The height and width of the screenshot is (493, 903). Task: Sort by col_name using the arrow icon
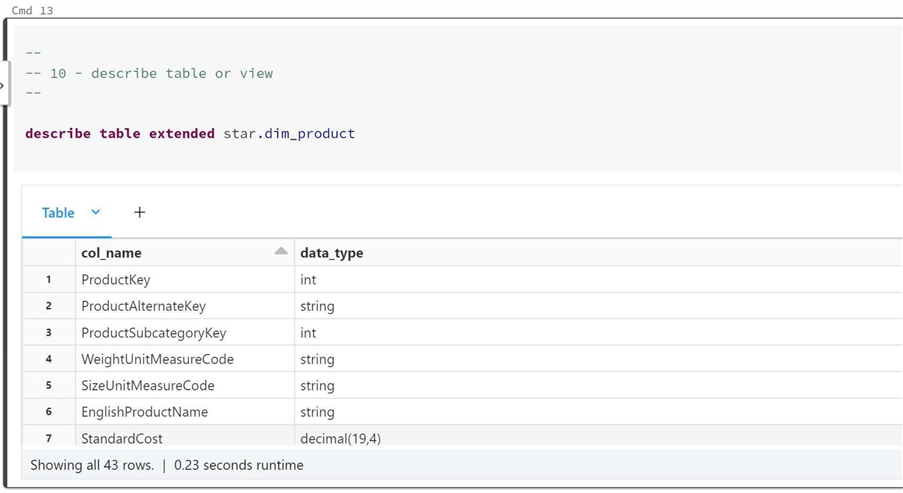pyautogui.click(x=281, y=252)
